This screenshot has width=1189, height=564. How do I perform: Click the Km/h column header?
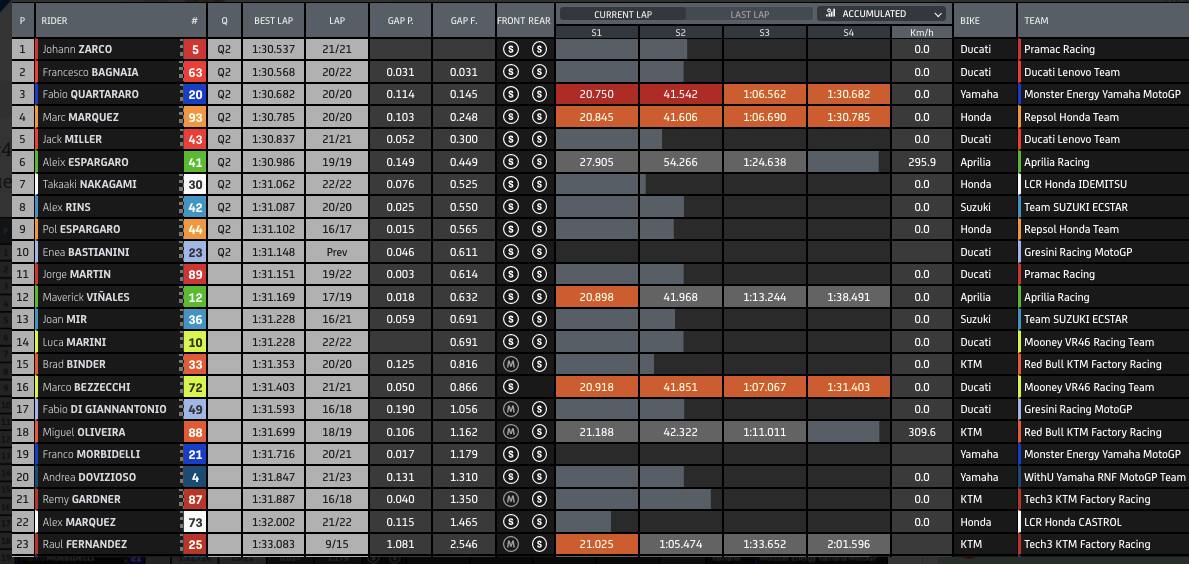[921, 32]
